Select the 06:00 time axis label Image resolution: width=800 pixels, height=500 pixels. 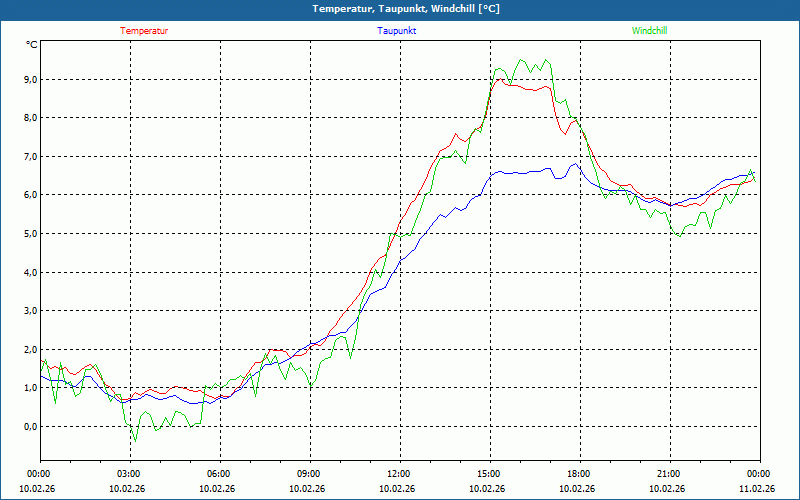click(219, 474)
